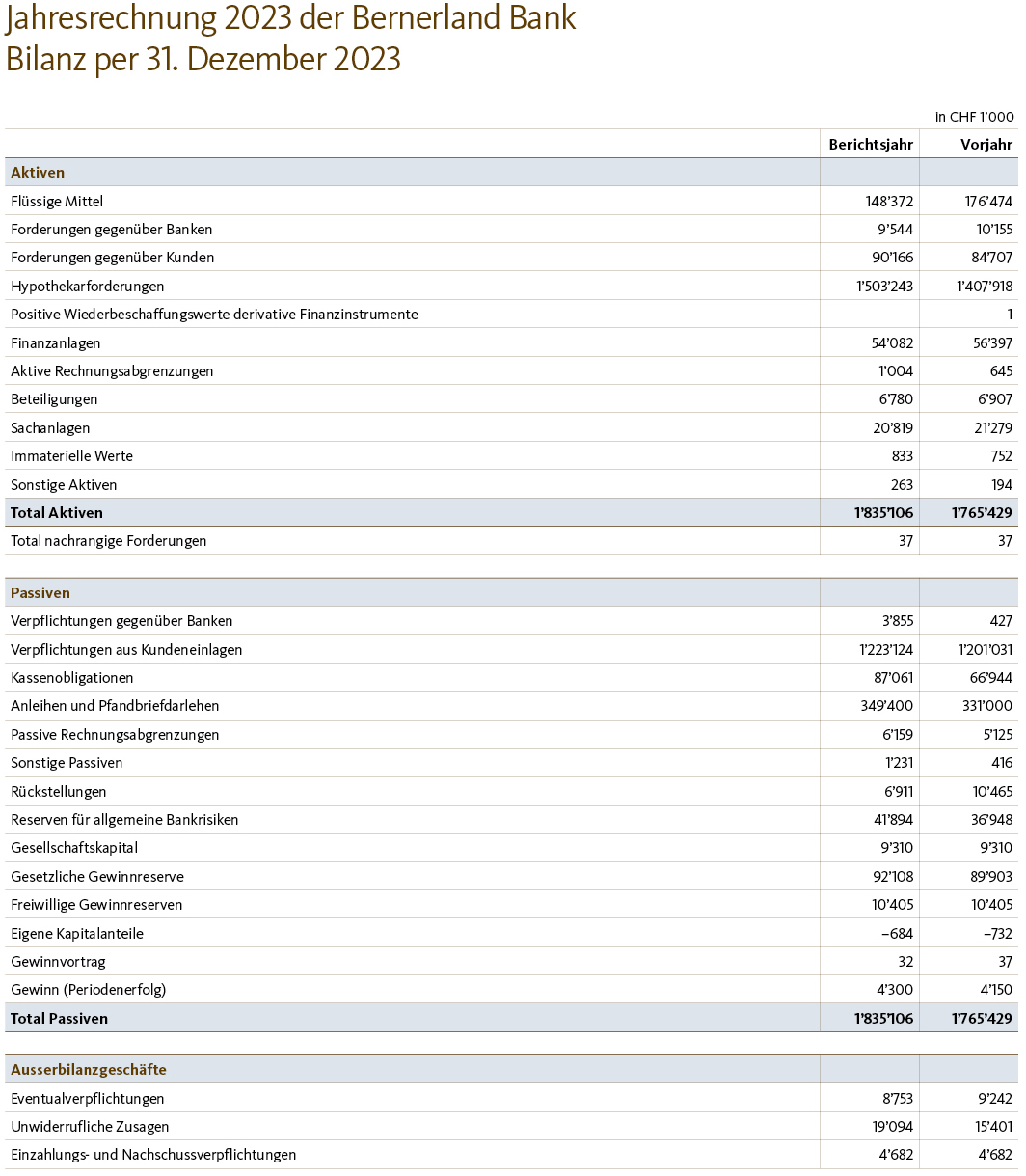Select the prior-year value 1'407'918
Screen dimensions: 1026x1176
985,287
